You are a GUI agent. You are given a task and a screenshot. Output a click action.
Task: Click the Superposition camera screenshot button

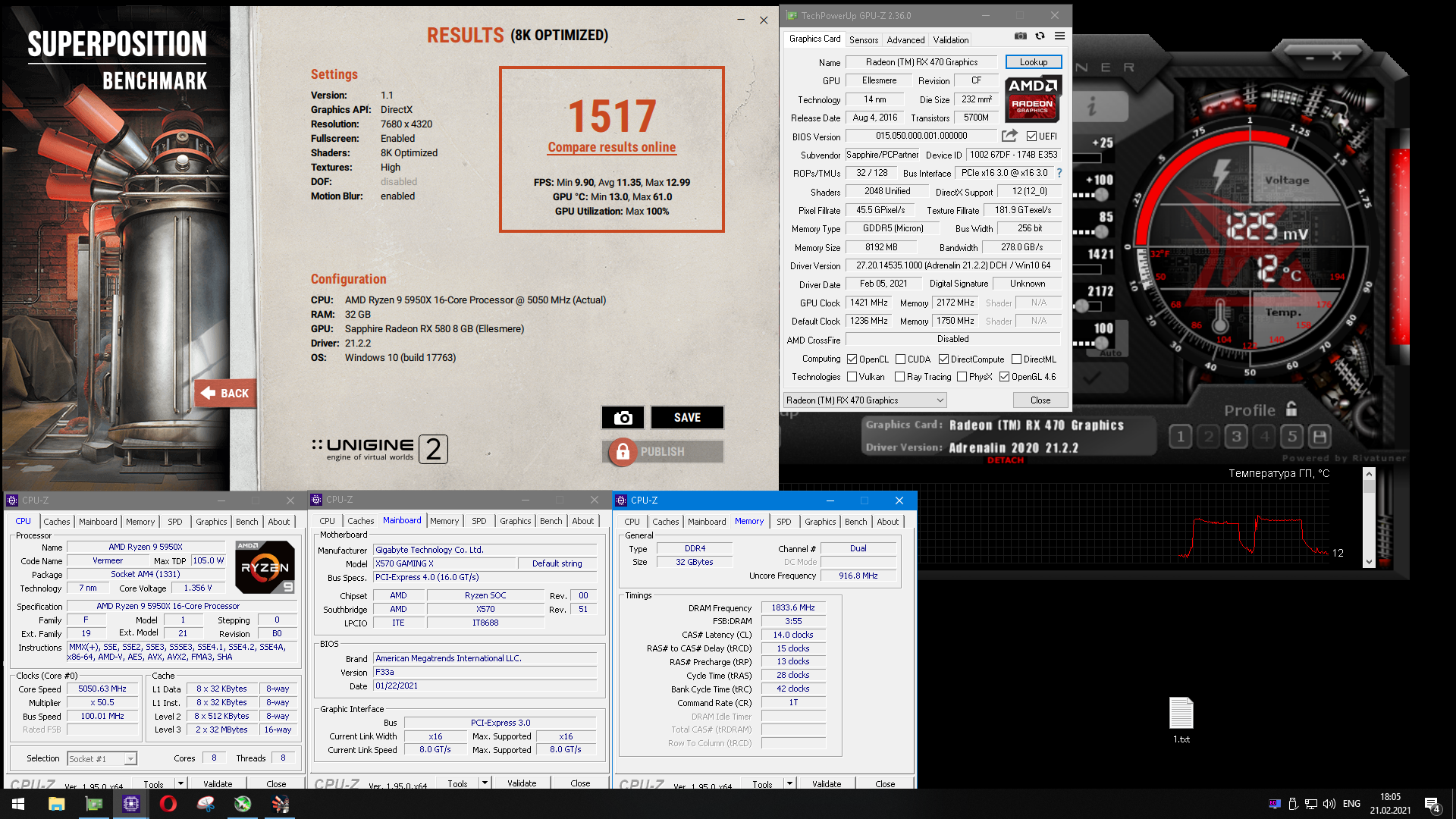[x=623, y=418]
